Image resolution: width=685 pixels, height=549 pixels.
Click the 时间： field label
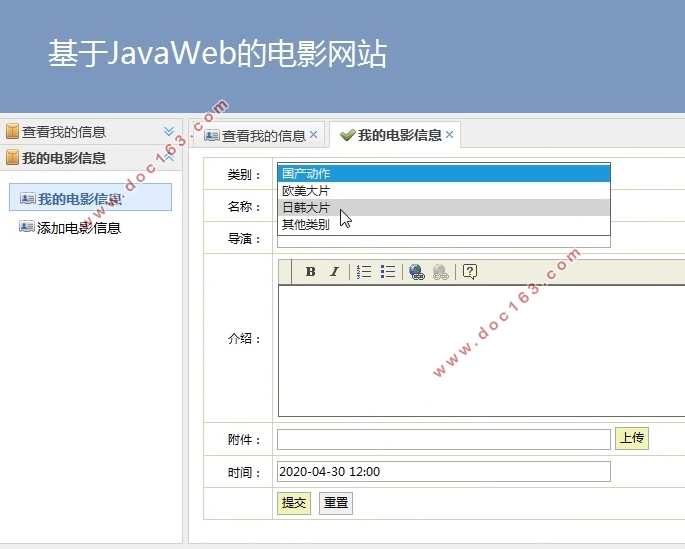coord(244,473)
